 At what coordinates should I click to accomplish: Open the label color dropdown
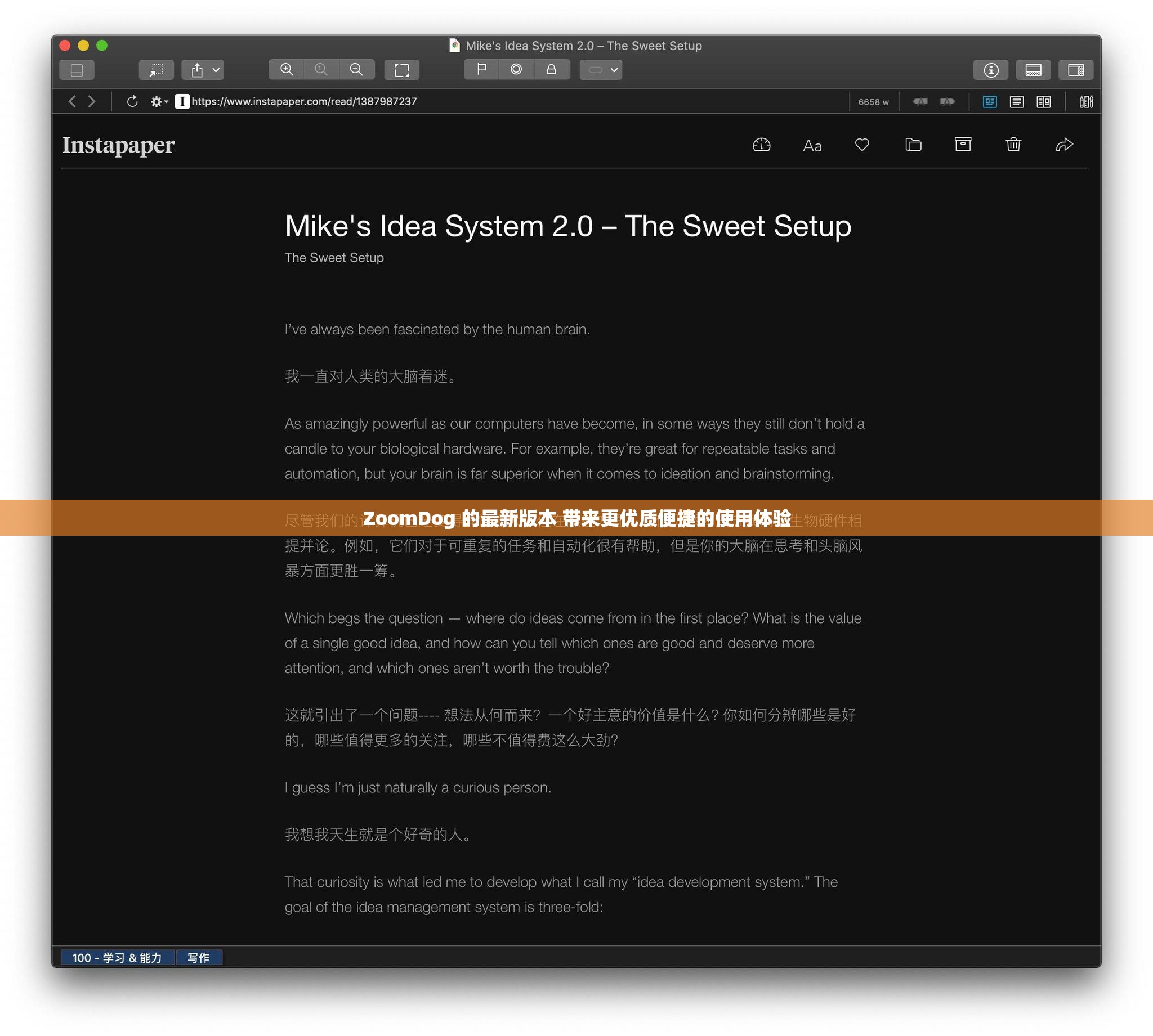tap(601, 70)
